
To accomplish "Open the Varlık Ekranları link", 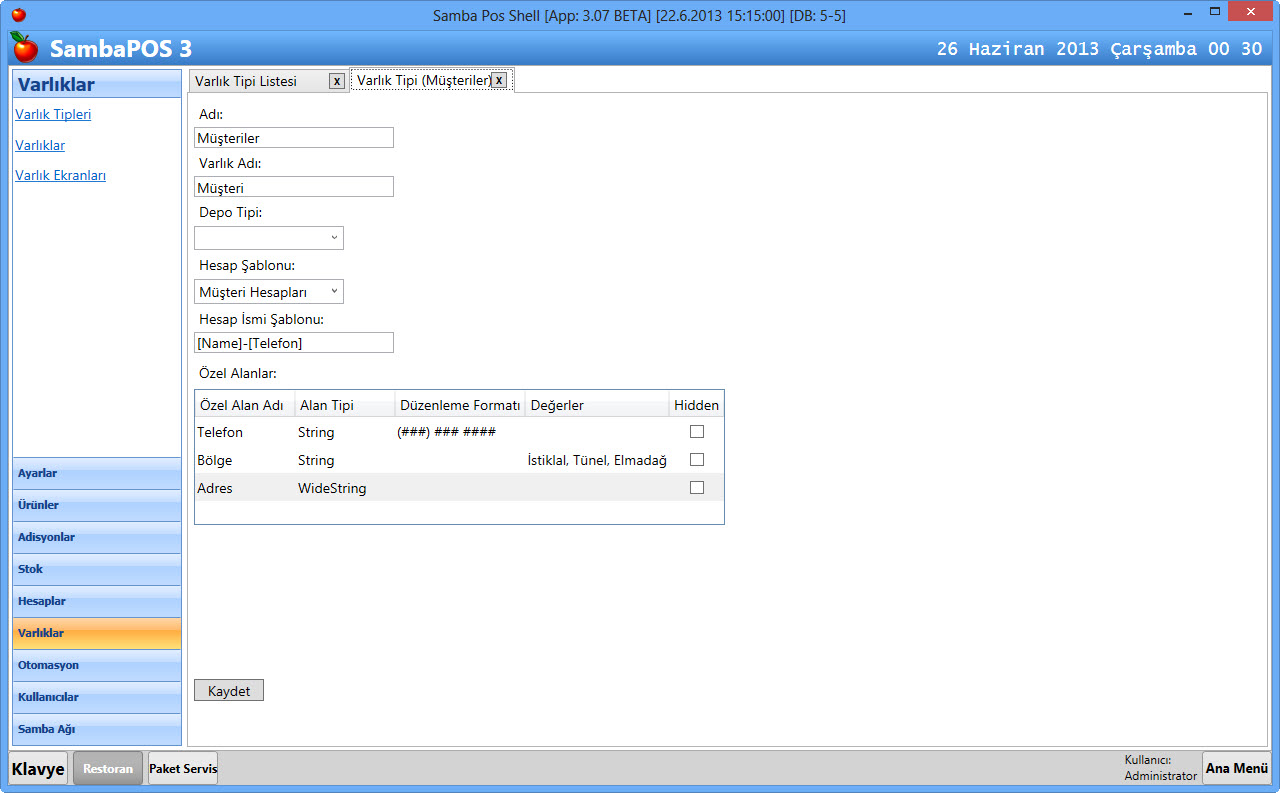I will click(x=60, y=175).
